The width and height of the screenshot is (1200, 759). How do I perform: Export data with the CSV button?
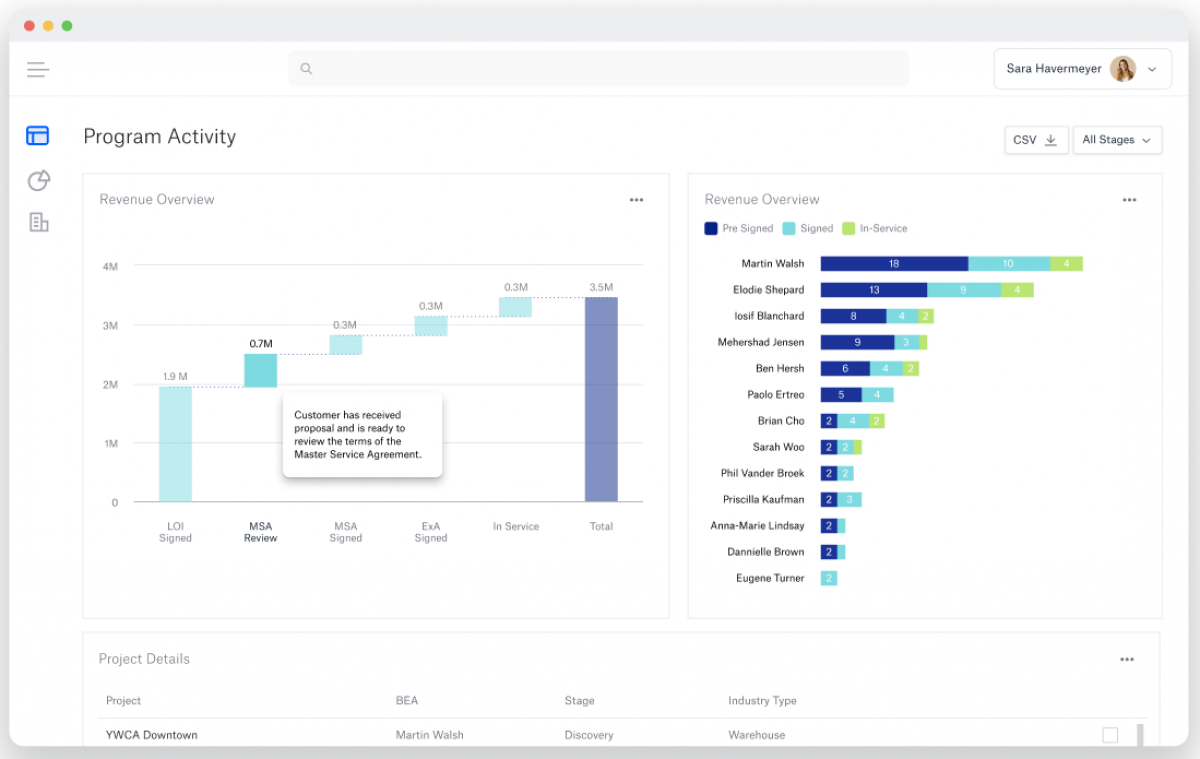(x=1036, y=140)
